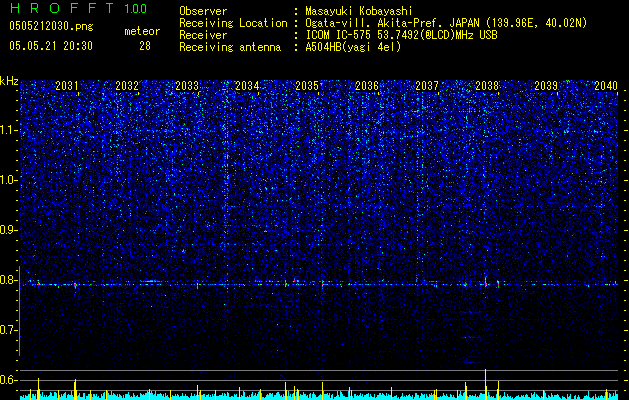Click the Observer label

coord(203,11)
